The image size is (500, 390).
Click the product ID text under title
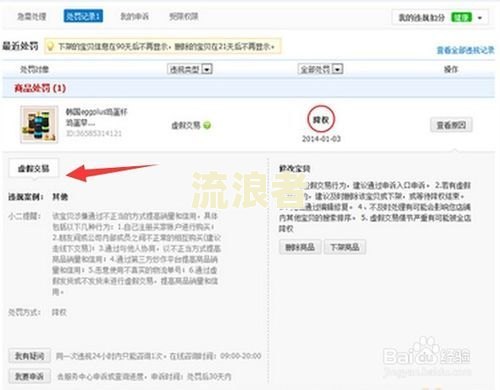tap(94, 133)
